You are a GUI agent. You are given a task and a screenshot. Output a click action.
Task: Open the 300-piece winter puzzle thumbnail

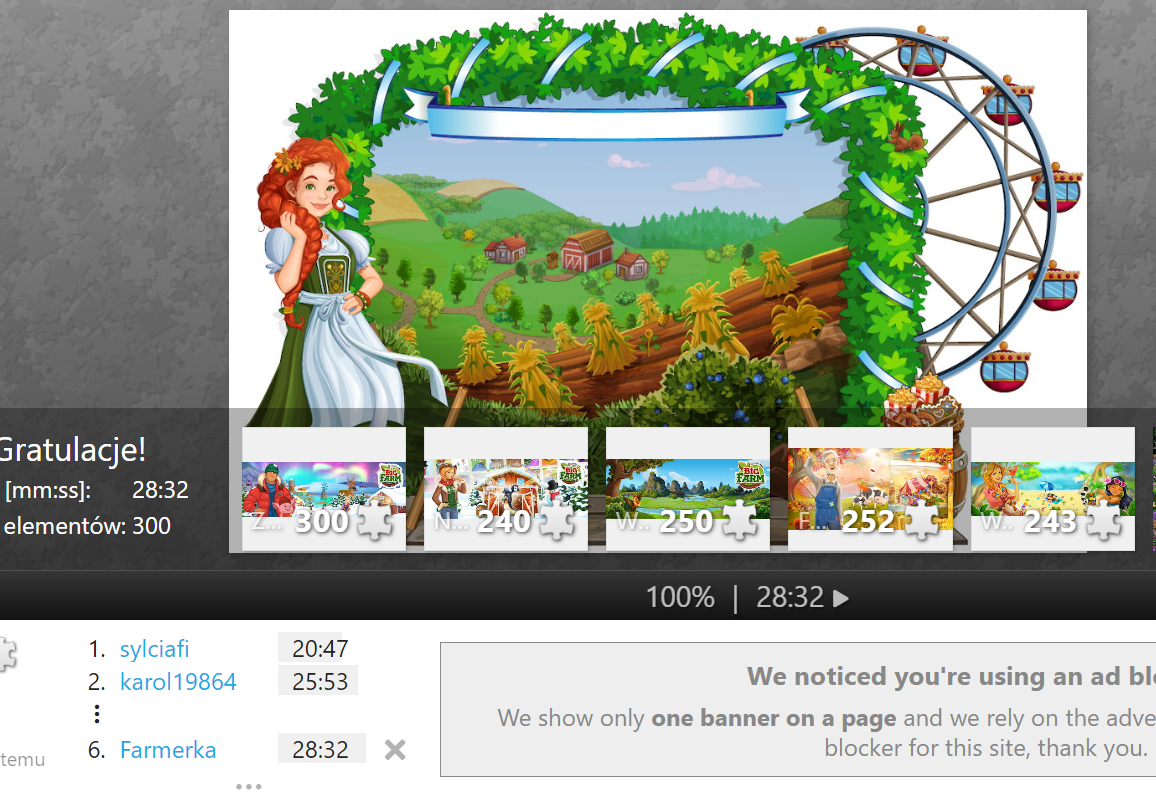(x=324, y=489)
